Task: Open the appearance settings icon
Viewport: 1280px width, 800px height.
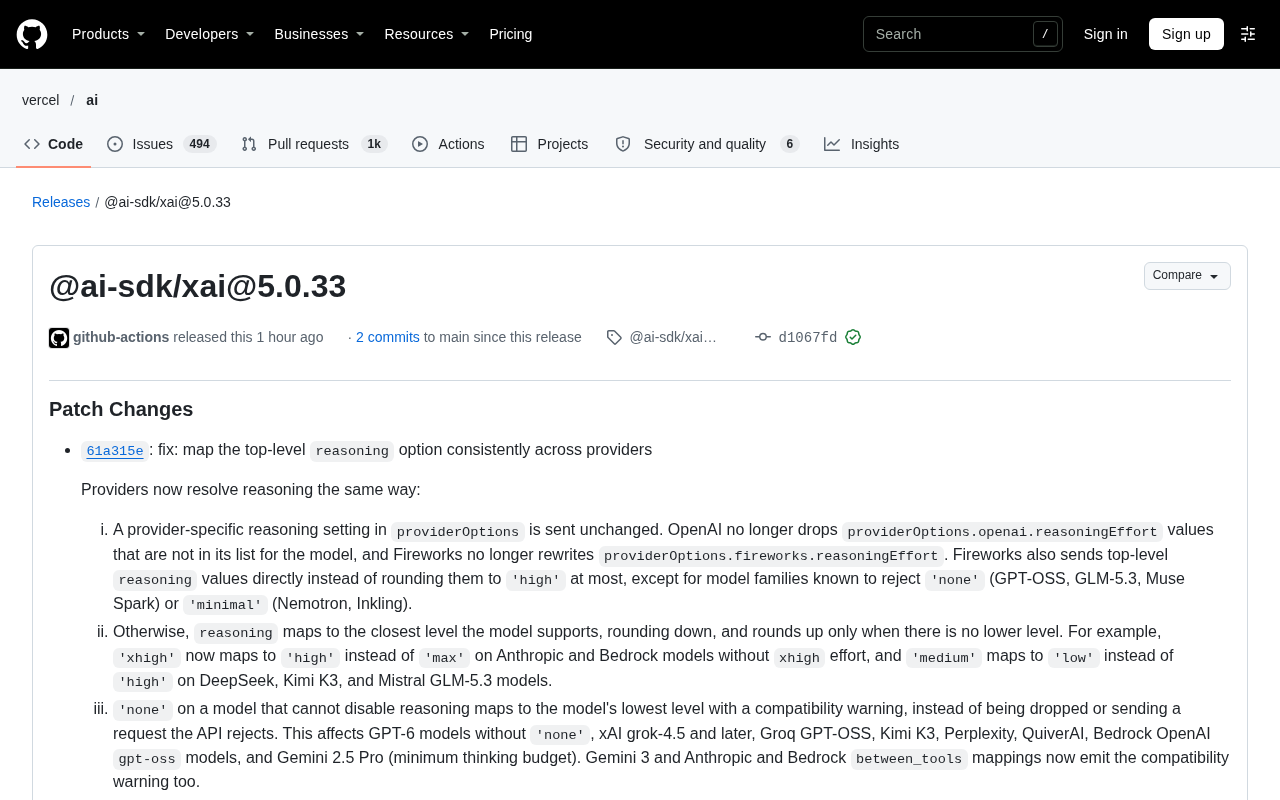Action: point(1248,34)
